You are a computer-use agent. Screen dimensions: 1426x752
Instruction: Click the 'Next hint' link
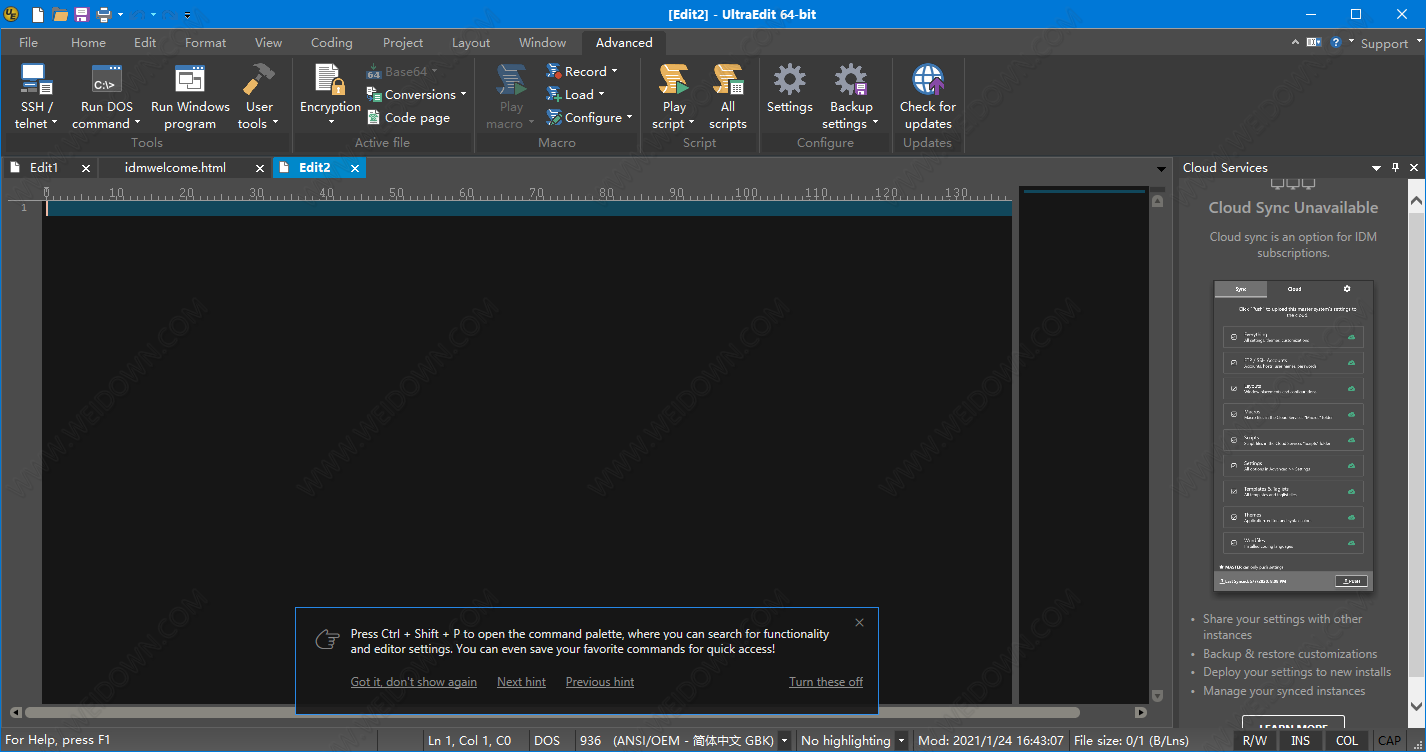pos(521,682)
